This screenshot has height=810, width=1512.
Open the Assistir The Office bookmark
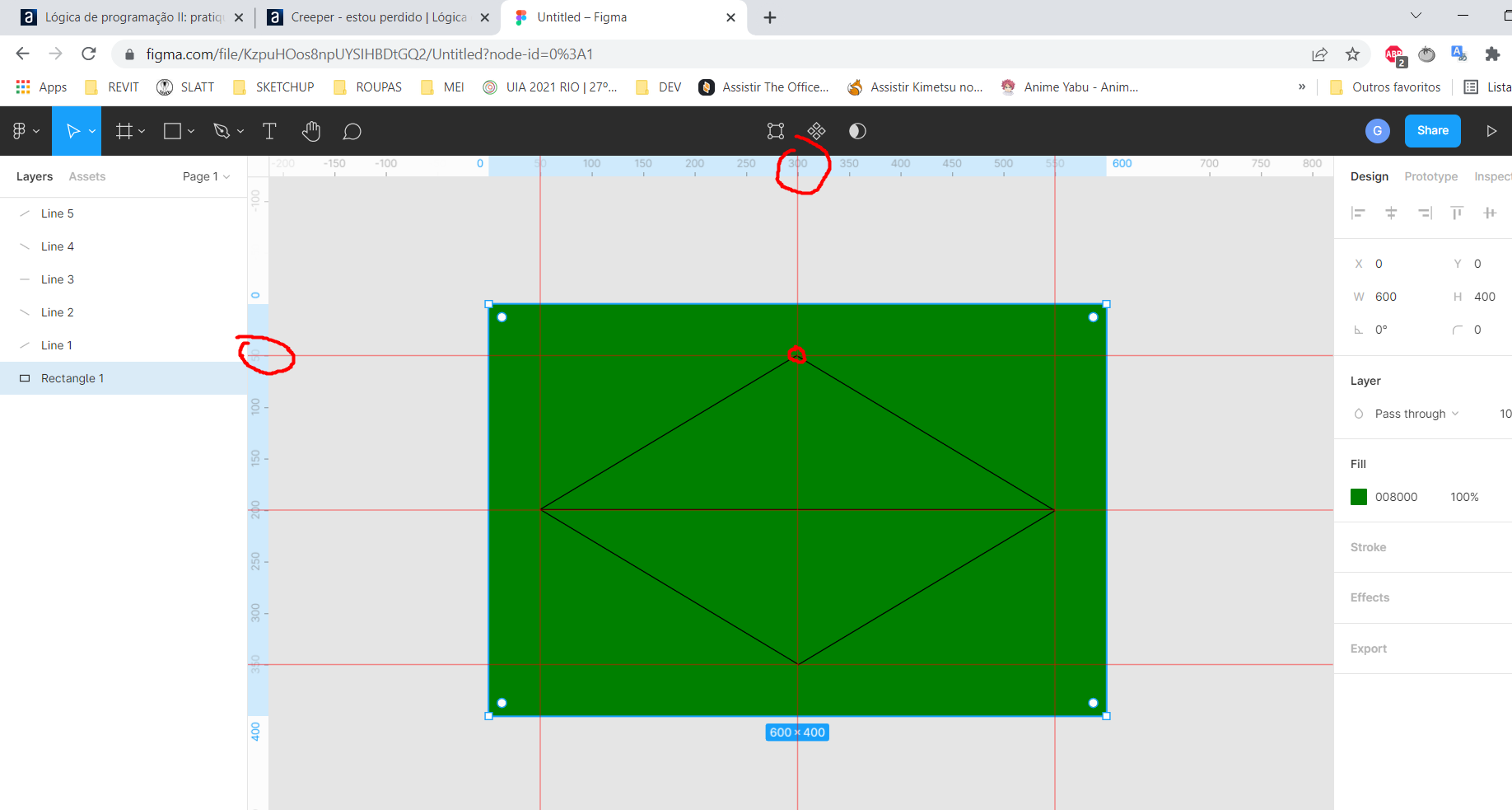click(763, 87)
